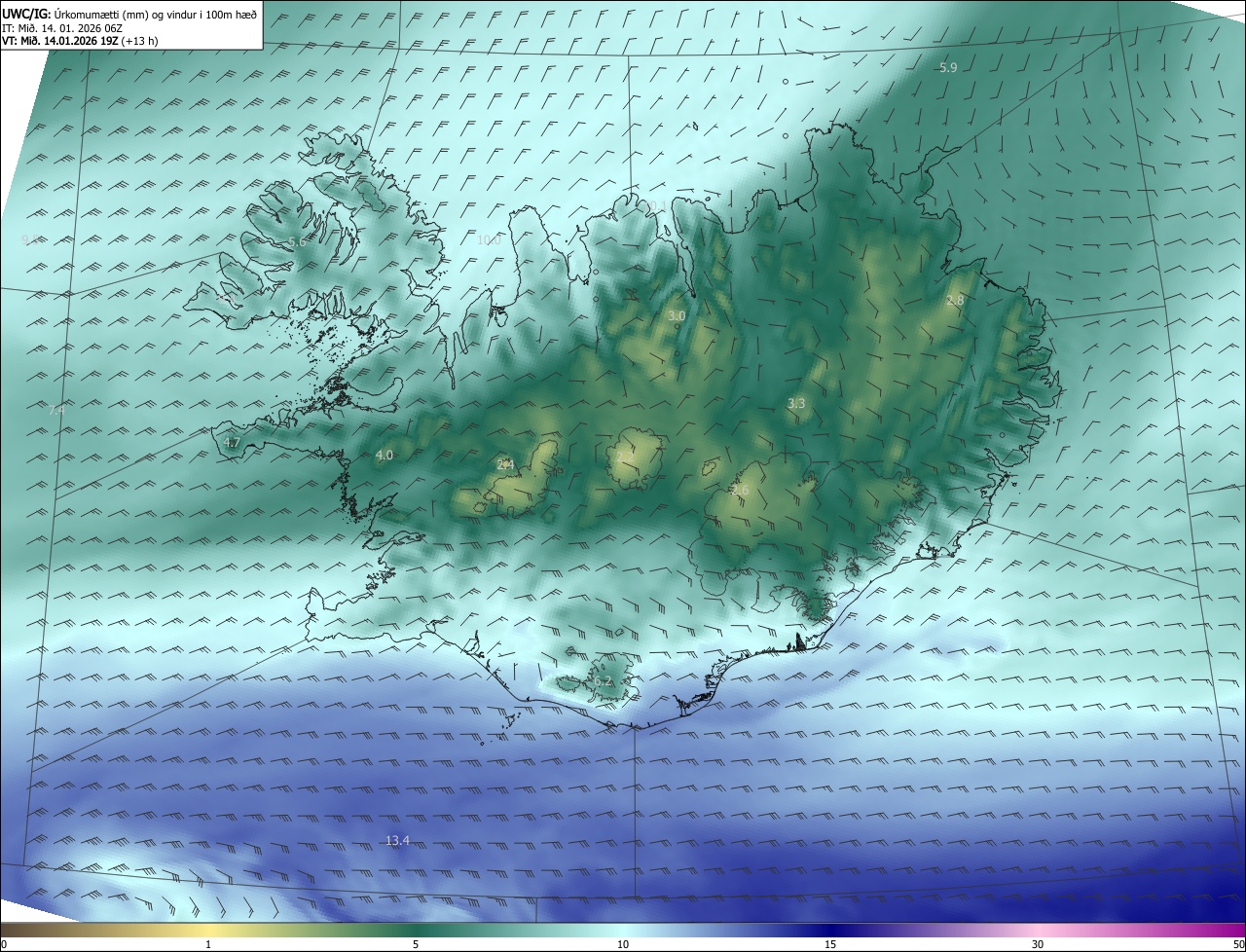Click the "IT: Mið. 14. 01. 2026 06Z" line
This screenshot has width=1246, height=952.
(x=60, y=28)
